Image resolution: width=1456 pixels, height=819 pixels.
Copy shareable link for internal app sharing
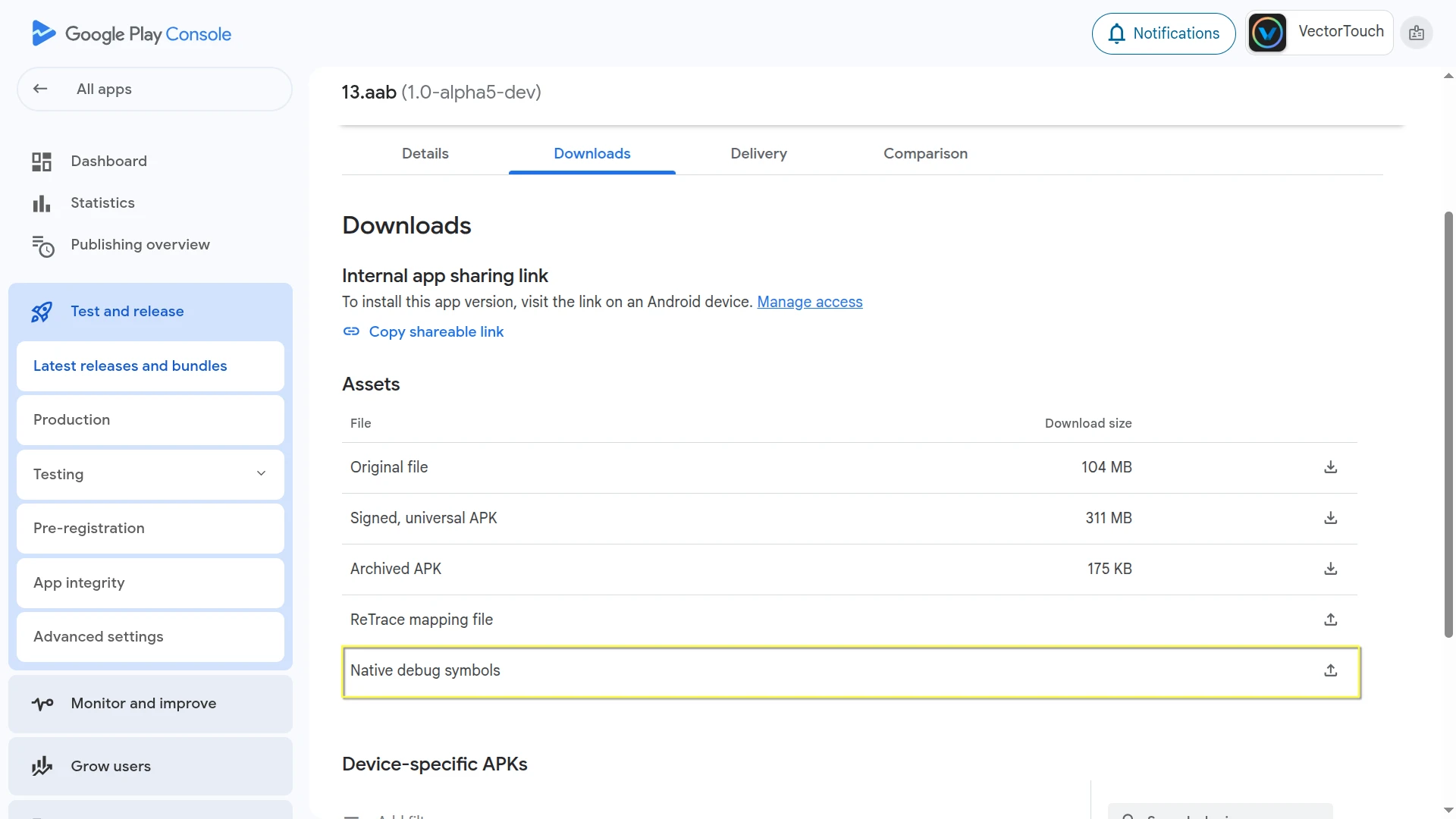(436, 331)
